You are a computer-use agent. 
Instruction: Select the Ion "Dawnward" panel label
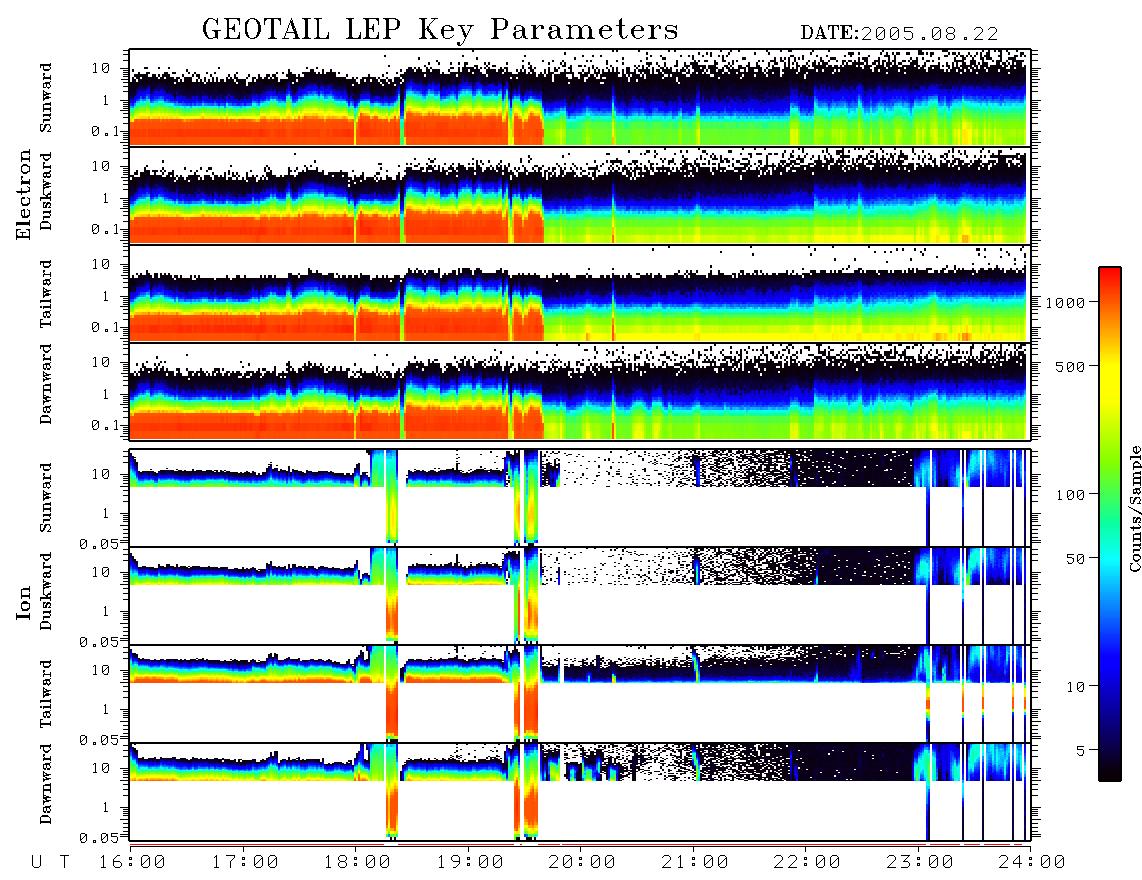coord(46,784)
